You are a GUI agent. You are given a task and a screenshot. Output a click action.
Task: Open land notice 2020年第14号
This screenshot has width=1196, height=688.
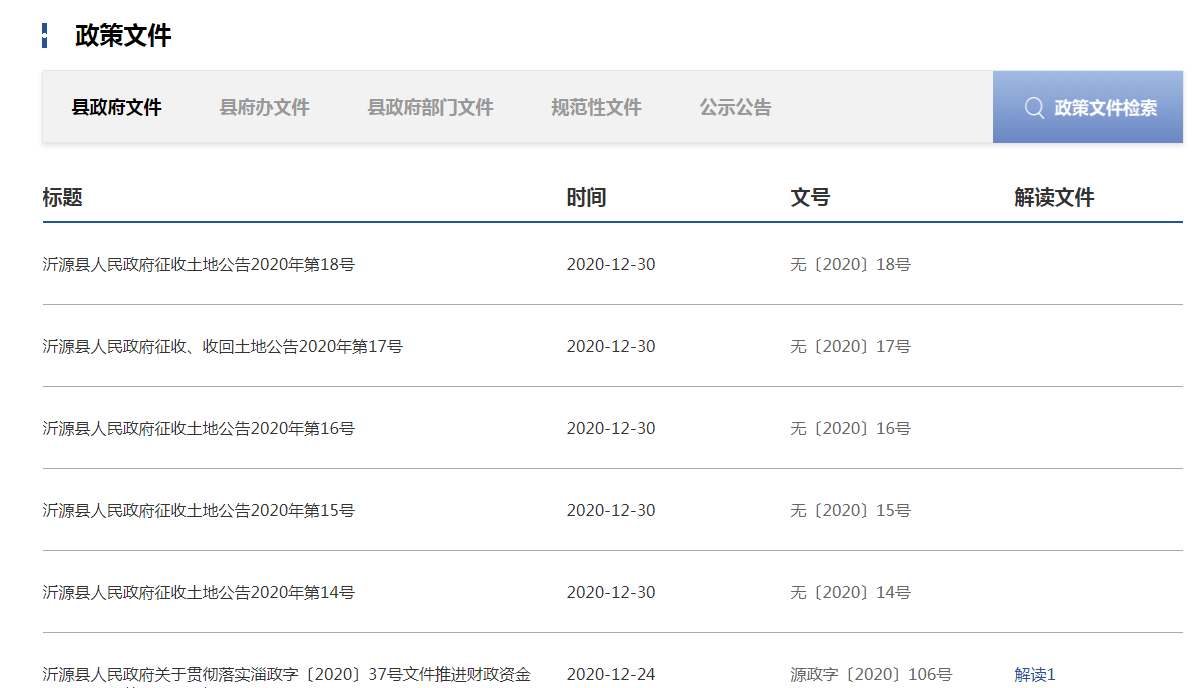[x=198, y=593]
